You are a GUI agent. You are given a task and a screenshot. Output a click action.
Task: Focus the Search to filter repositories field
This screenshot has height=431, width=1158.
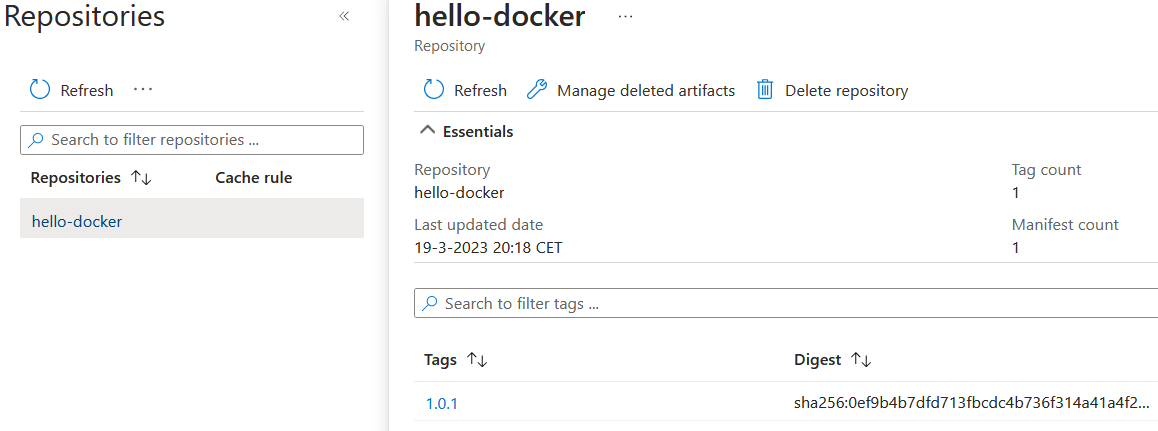pyautogui.click(x=200, y=140)
